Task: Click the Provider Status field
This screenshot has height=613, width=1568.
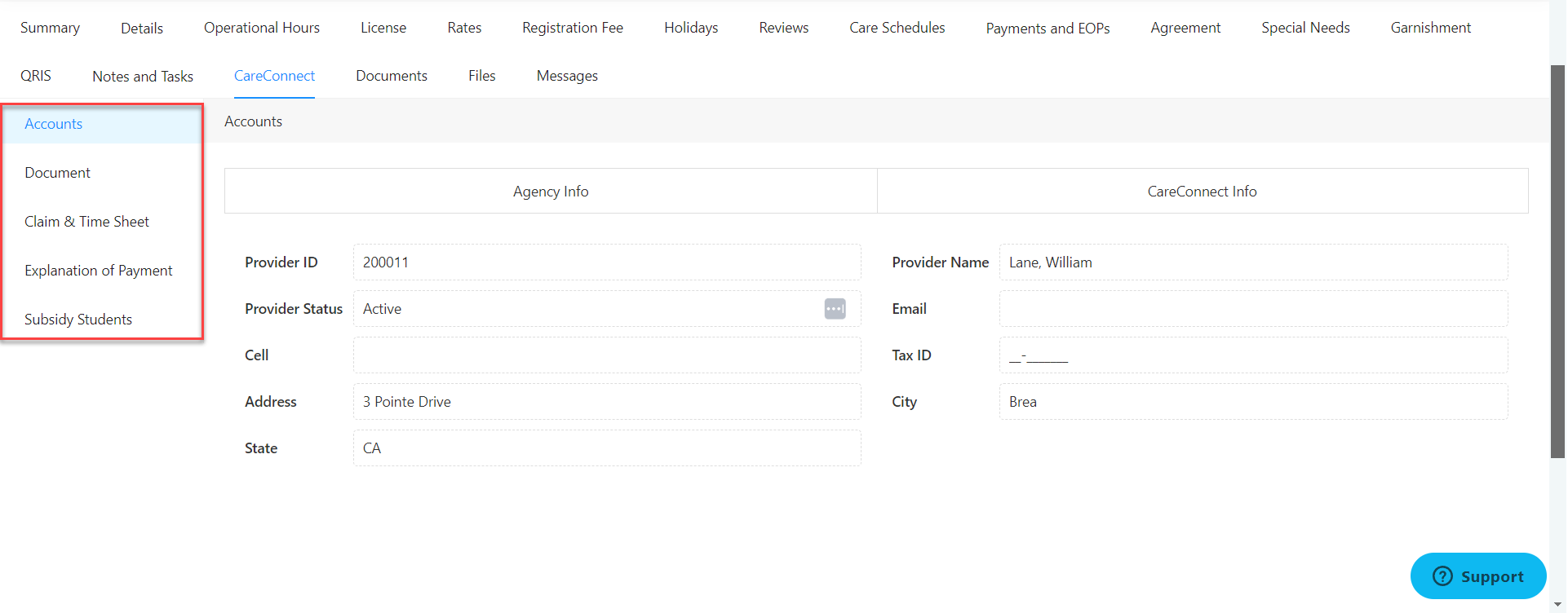Action: (x=607, y=309)
